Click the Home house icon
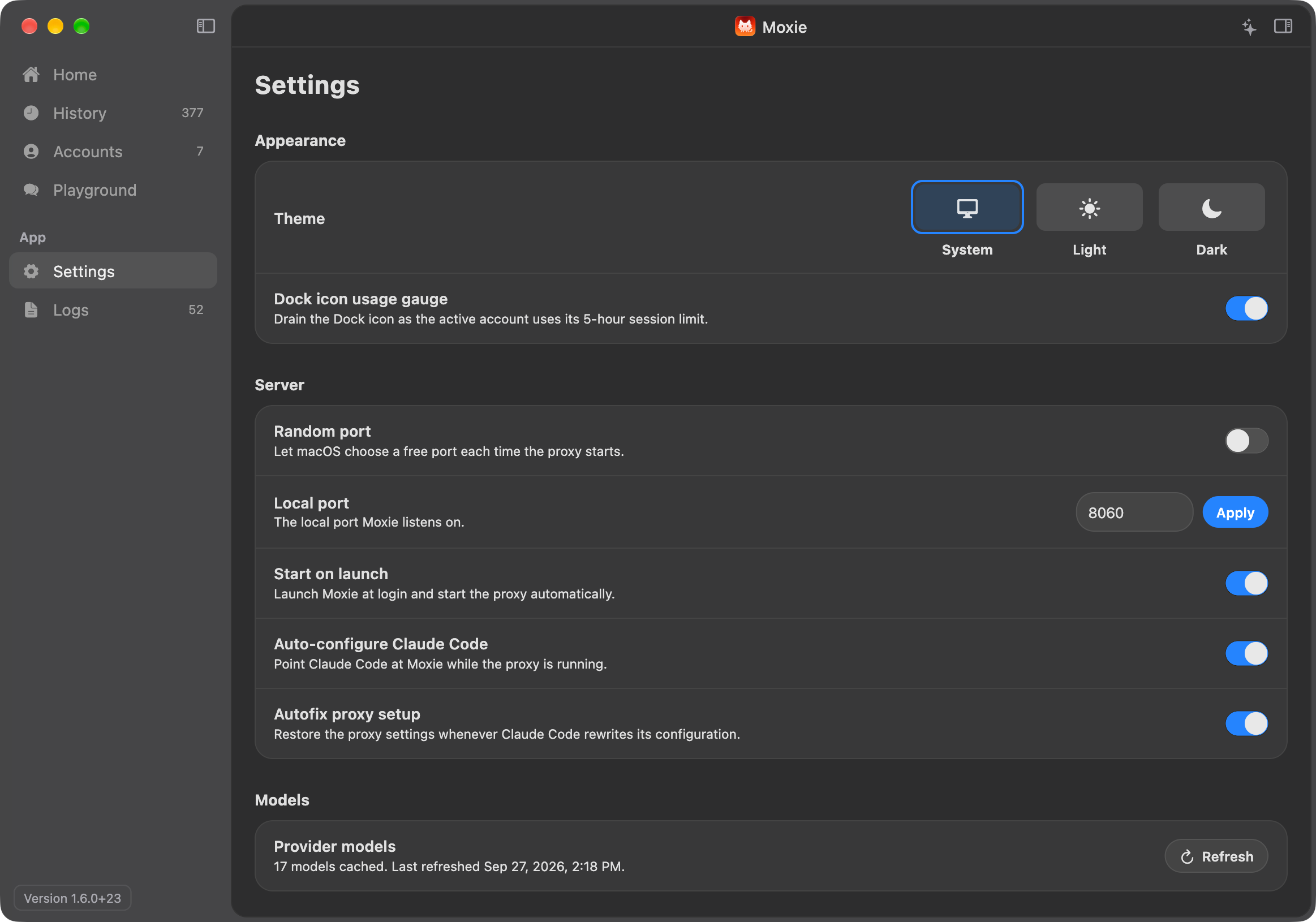The image size is (1316, 922). (31, 75)
